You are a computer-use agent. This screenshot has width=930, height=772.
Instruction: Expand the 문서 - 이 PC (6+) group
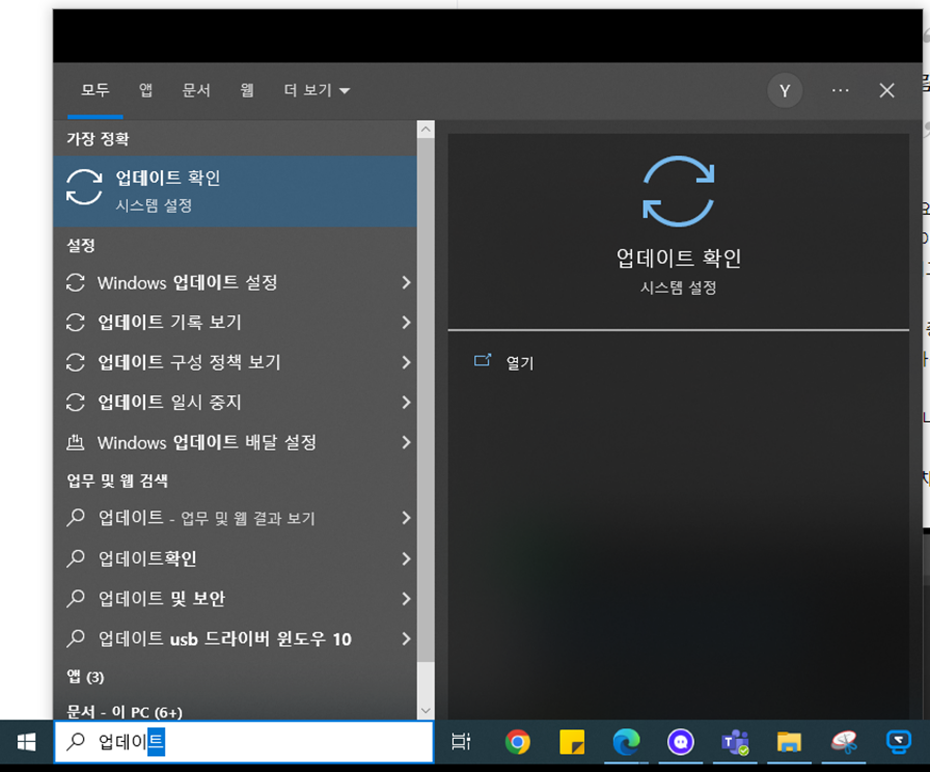[125, 712]
